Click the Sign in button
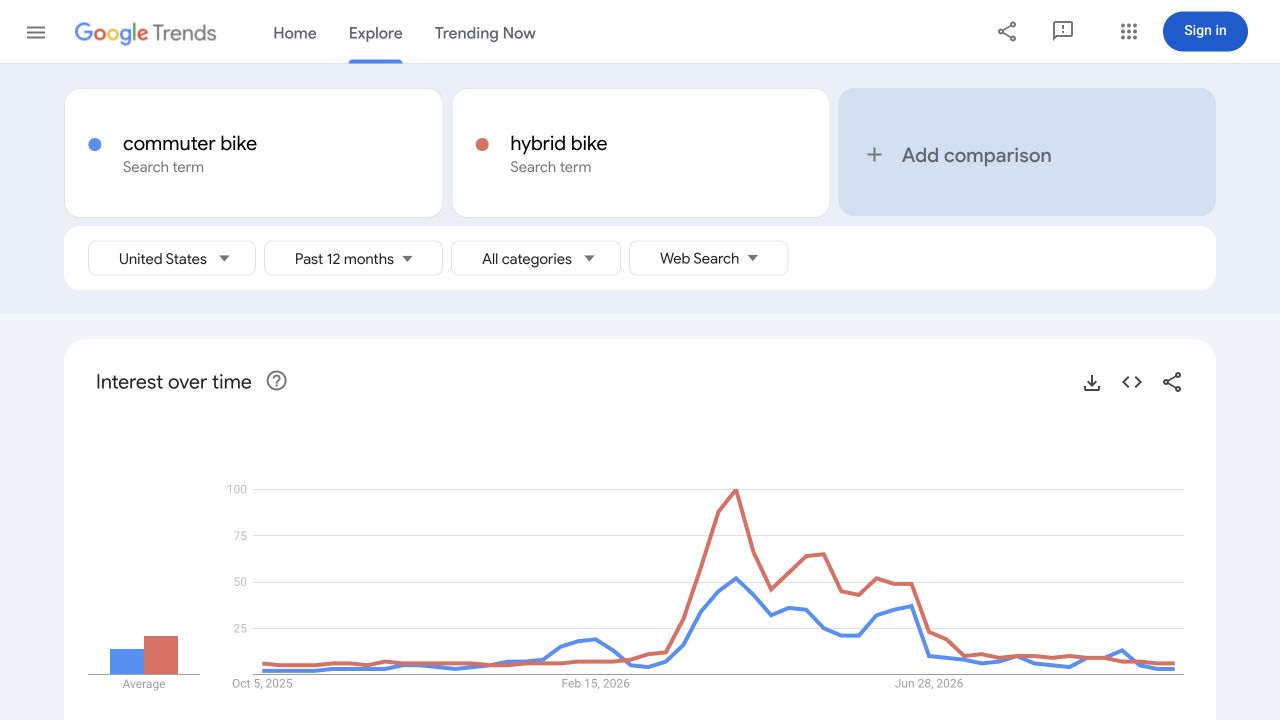 (x=1205, y=31)
